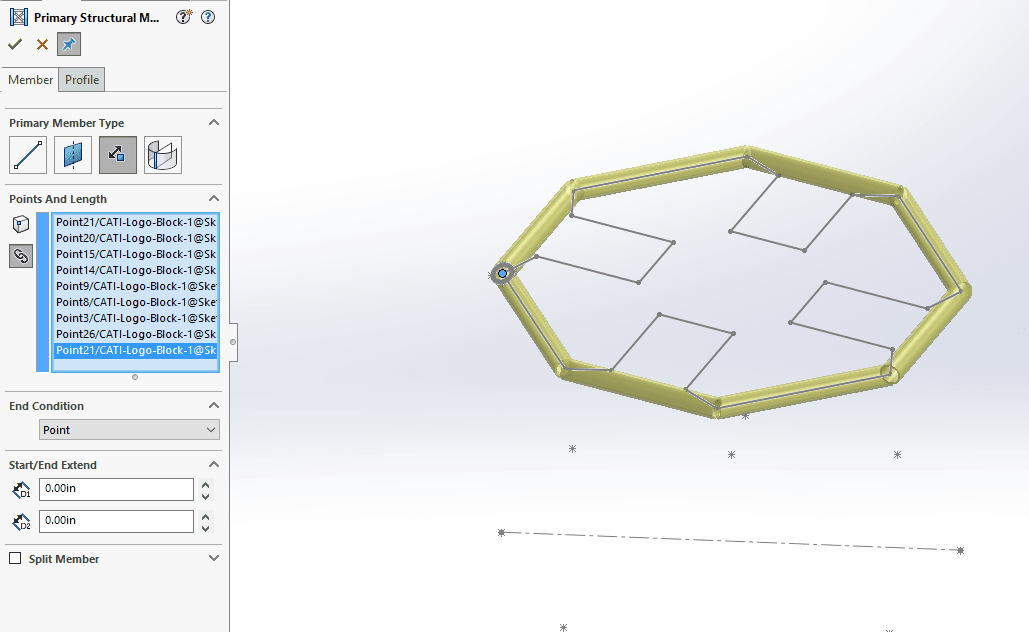Screen dimensions: 1029x632
Task: Collapse the End Condition section
Action: (x=213, y=406)
